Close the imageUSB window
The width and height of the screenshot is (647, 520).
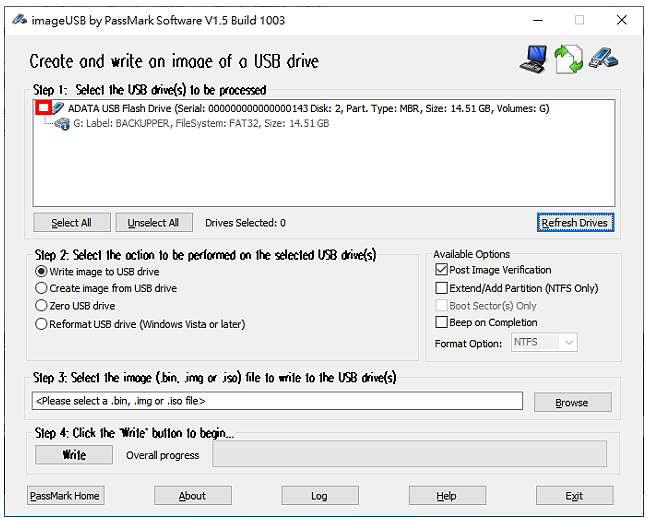tap(622, 20)
